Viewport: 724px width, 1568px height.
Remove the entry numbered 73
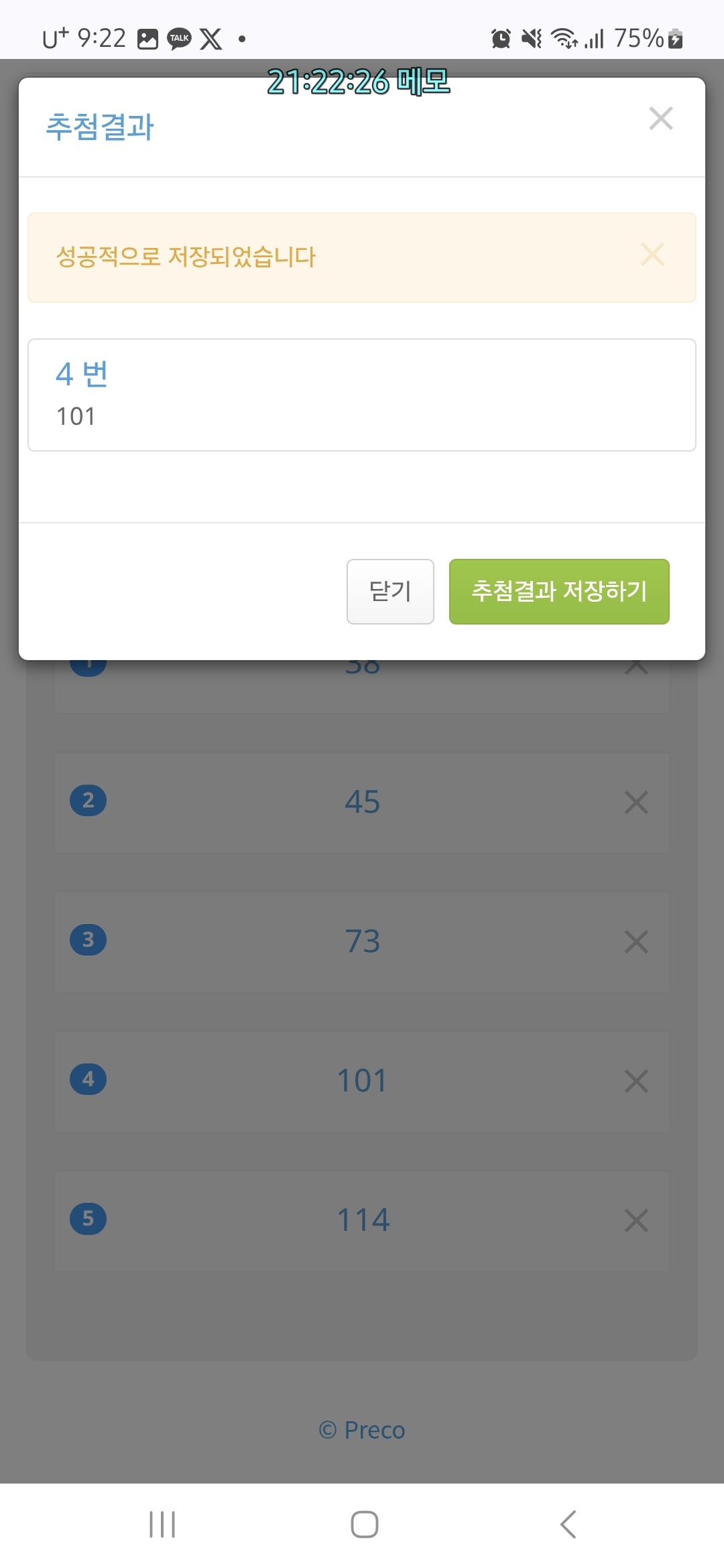click(636, 941)
